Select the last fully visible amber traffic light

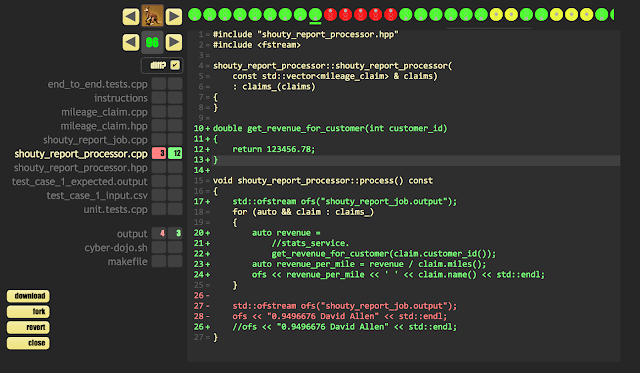(x=587, y=14)
